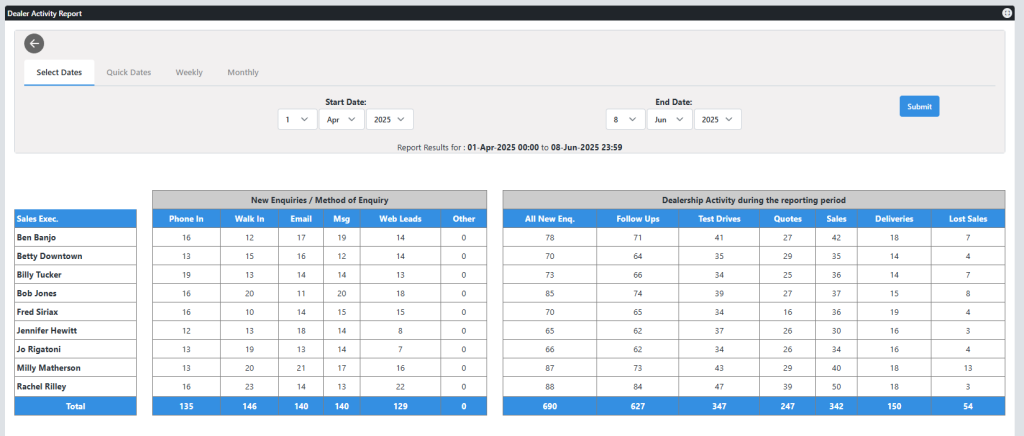Click Rachel Rilley in sales exec list
Image resolution: width=1024 pixels, height=436 pixels.
click(x=41, y=387)
